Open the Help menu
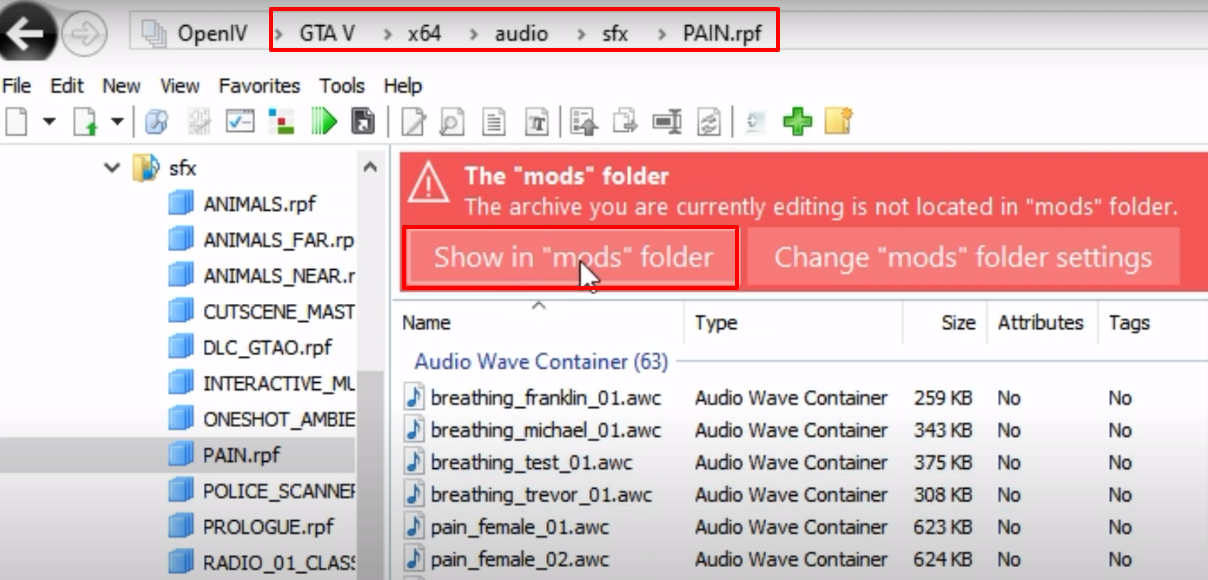Image resolution: width=1208 pixels, height=580 pixels. (x=403, y=86)
